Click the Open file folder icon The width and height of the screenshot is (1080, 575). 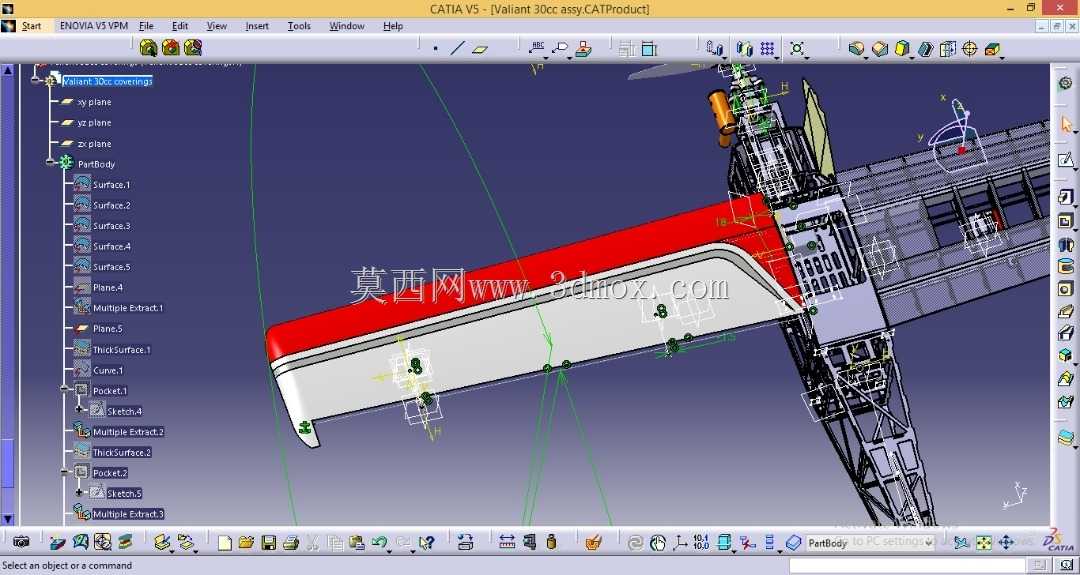tap(247, 543)
